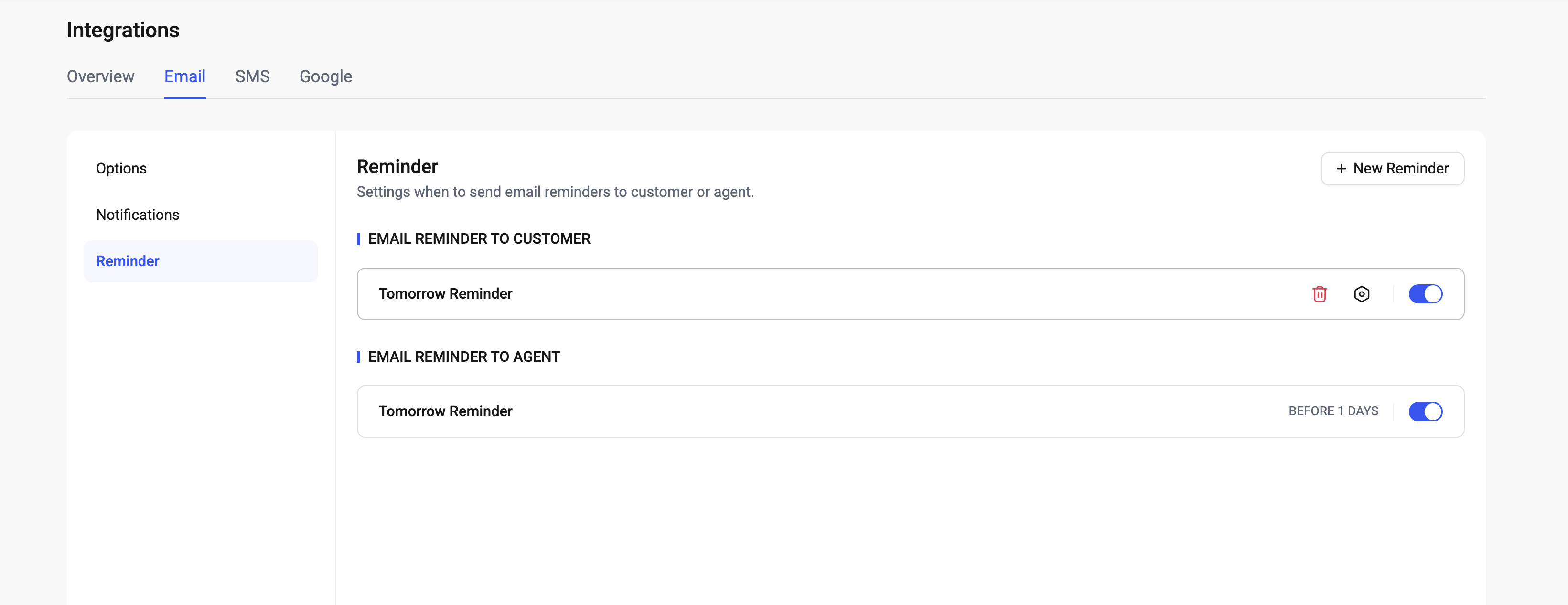The height and width of the screenshot is (605, 1568).
Task: Open Options in the sidebar
Action: (121, 169)
